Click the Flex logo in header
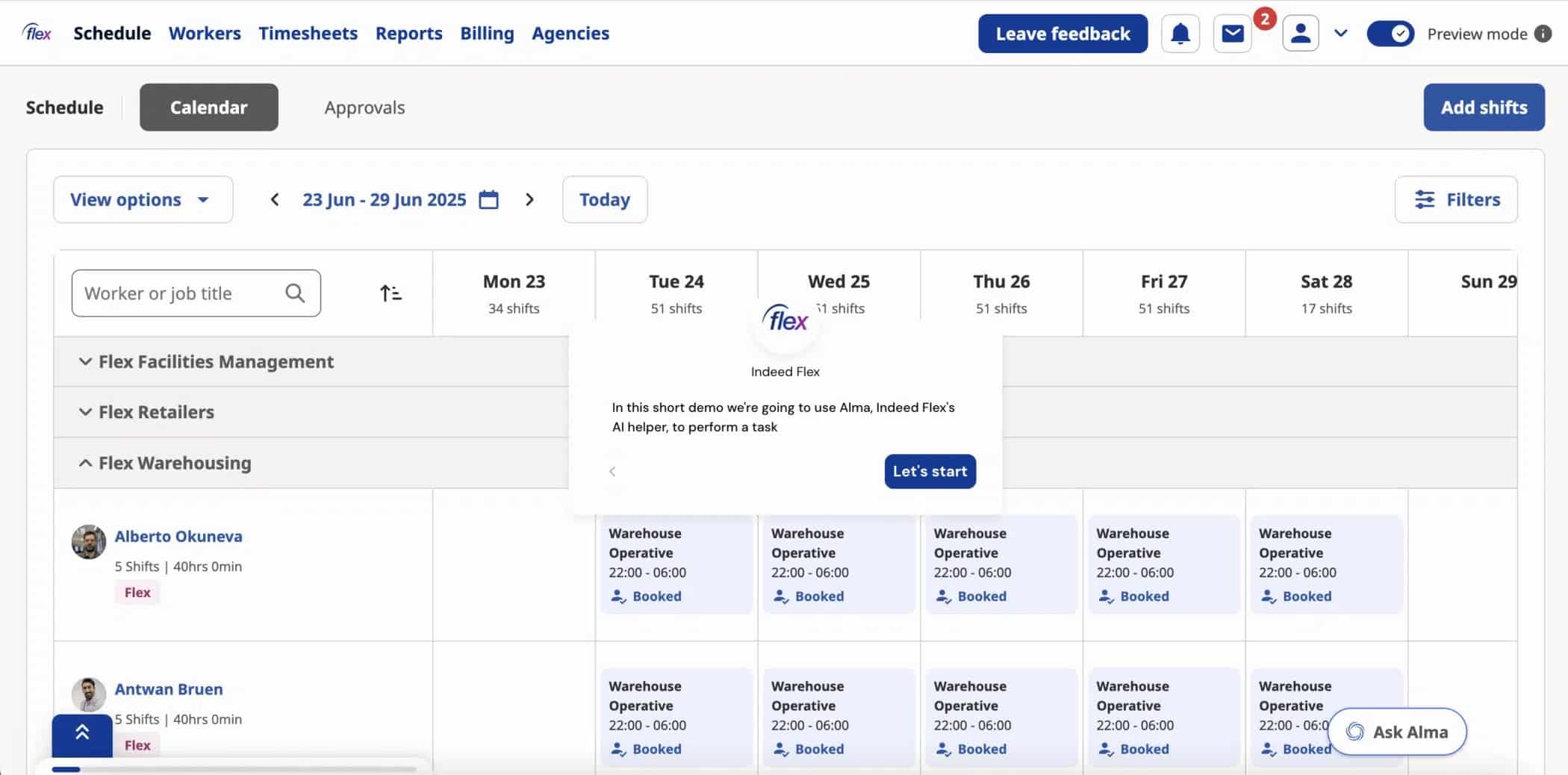 pos(37,33)
